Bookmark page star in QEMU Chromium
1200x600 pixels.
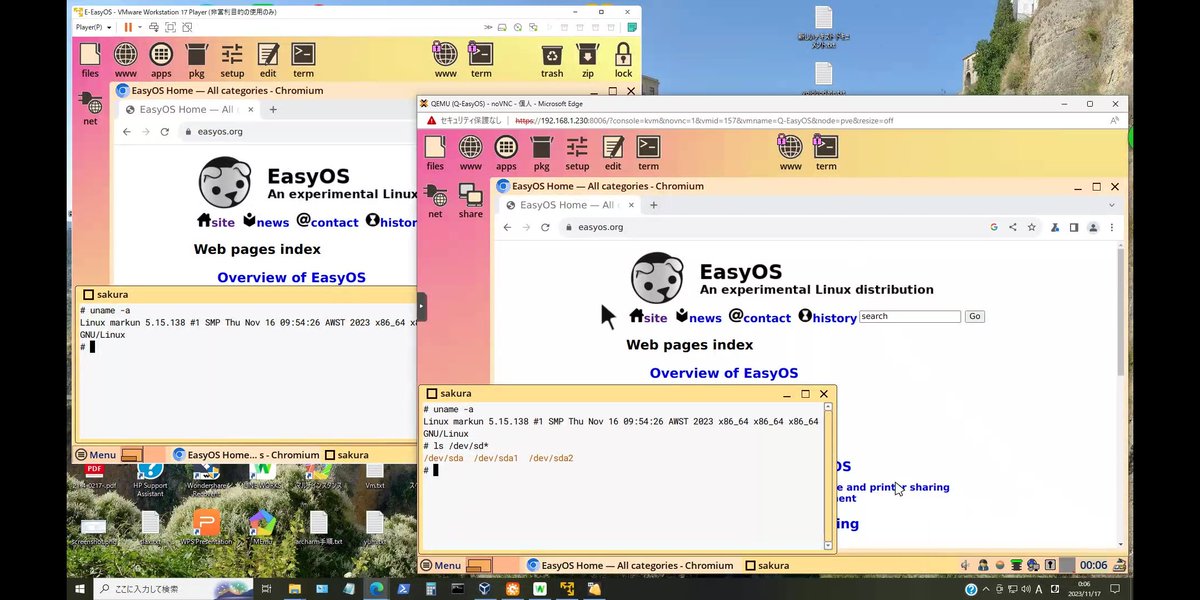coord(1033,227)
